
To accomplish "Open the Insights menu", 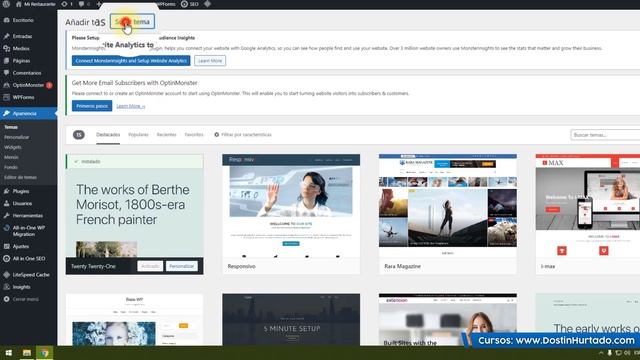I will (x=21, y=287).
